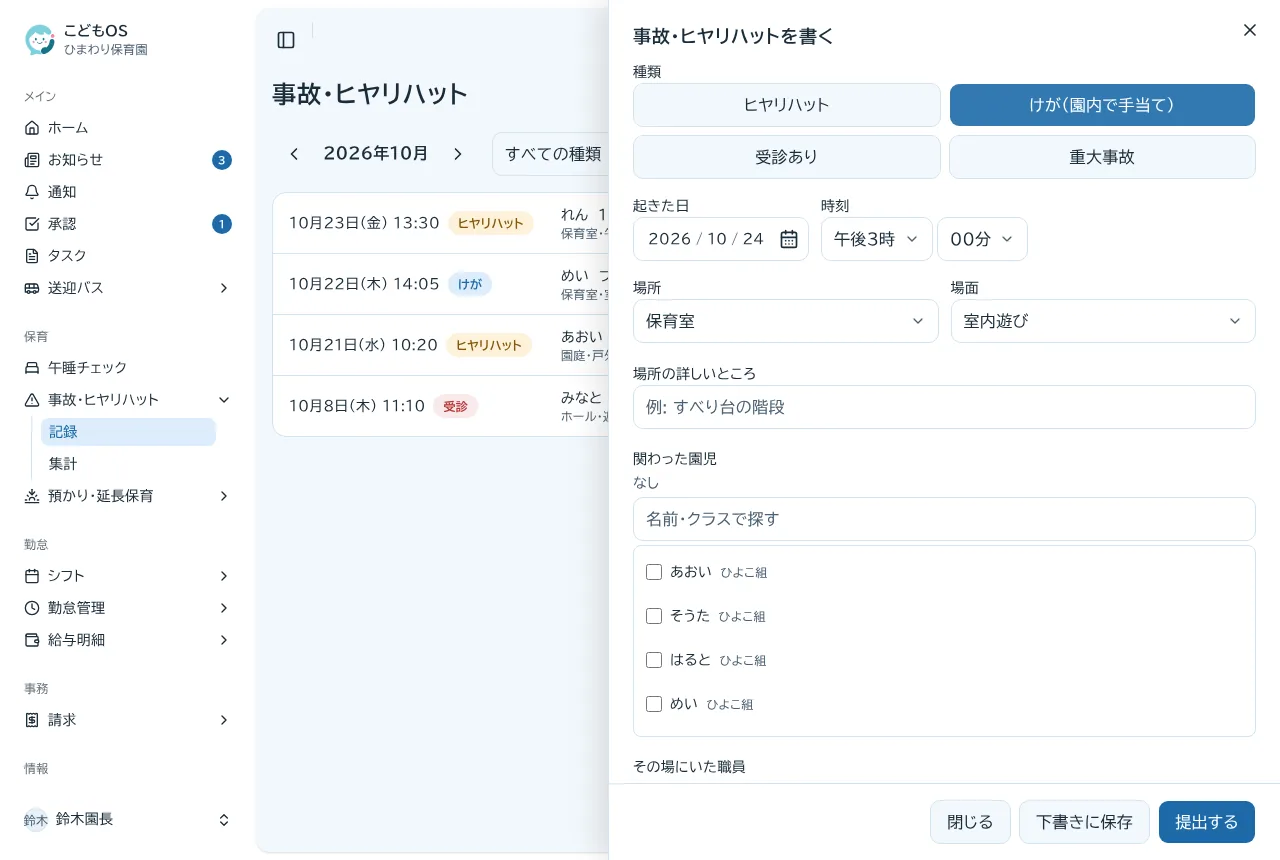Open the 場面 dropdown showing 室内遊び
This screenshot has height=860, width=1280.
(1103, 321)
